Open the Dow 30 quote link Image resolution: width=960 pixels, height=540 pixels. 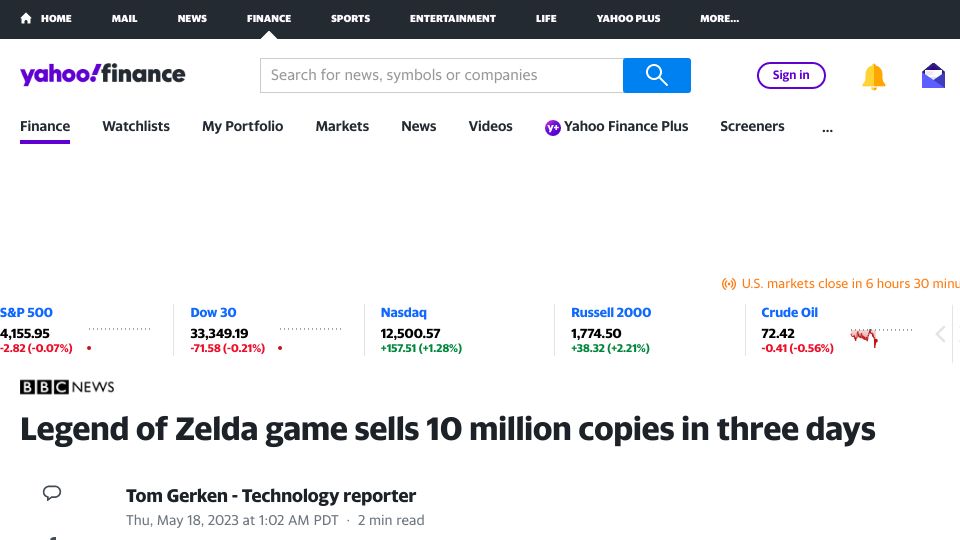pos(213,312)
